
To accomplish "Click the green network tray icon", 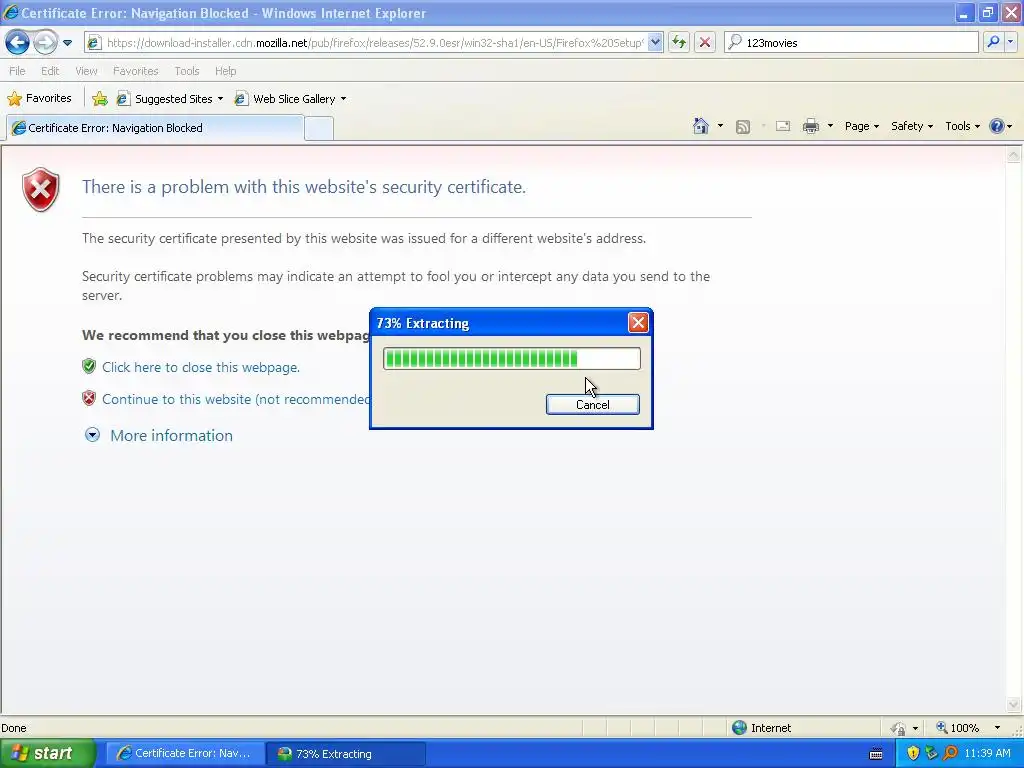I will tap(931, 754).
